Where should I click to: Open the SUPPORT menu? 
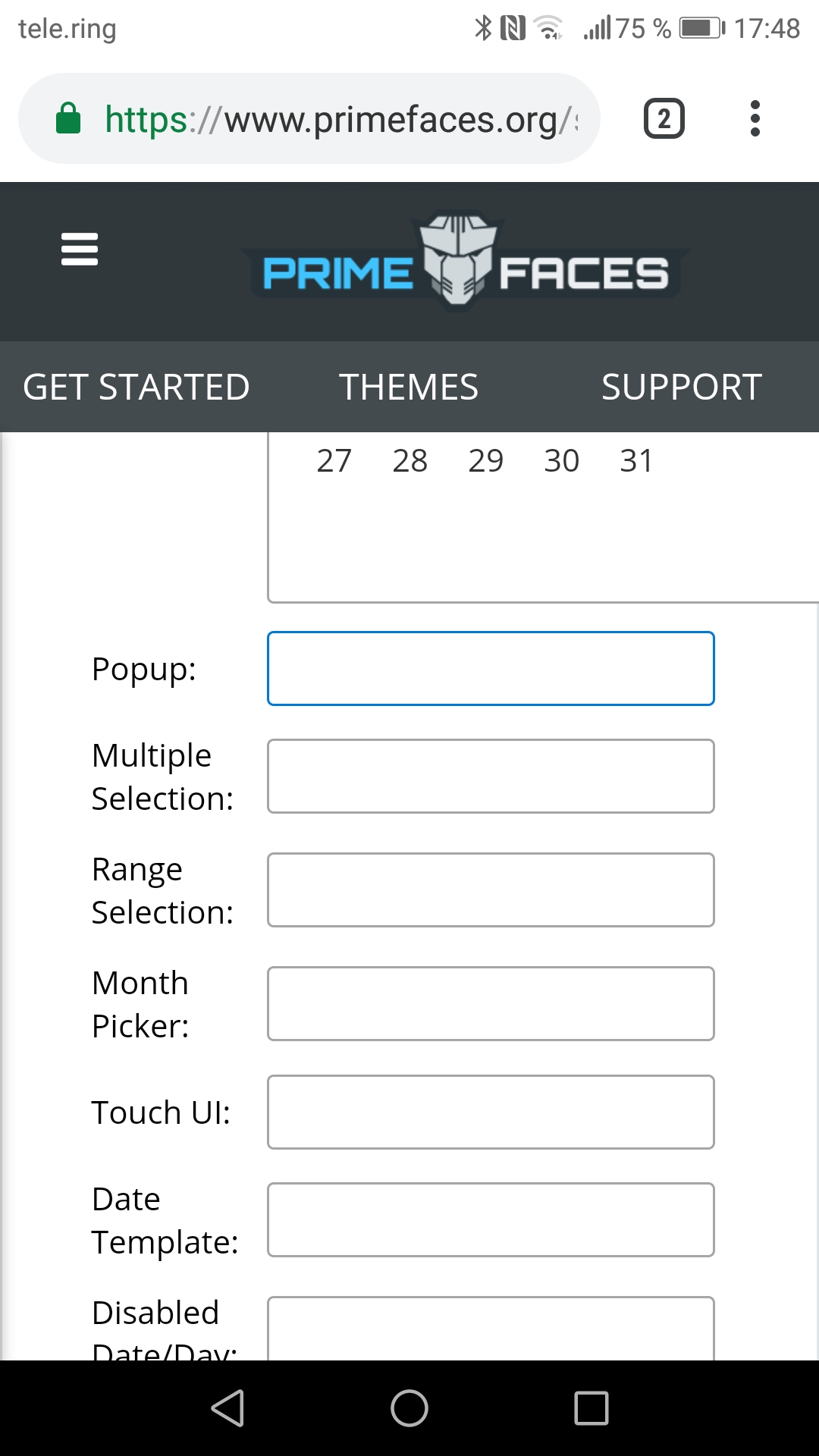681,387
